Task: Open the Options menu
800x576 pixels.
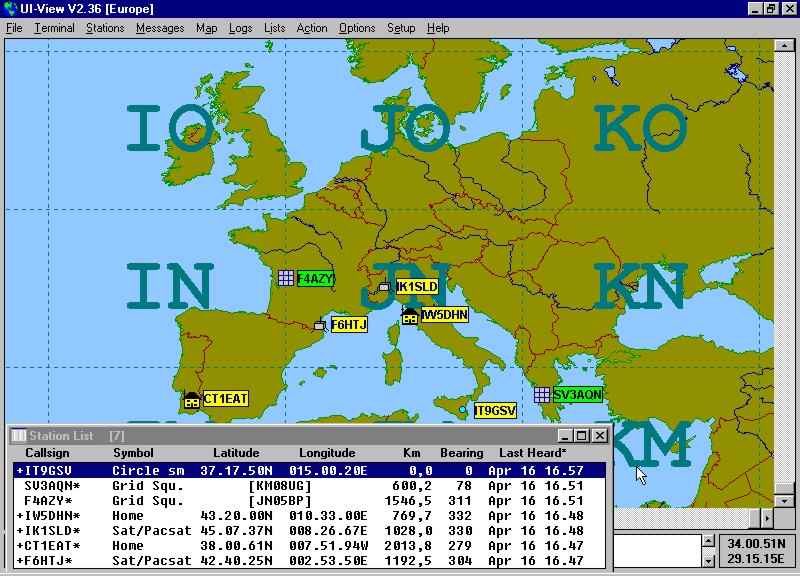Action: [x=357, y=28]
